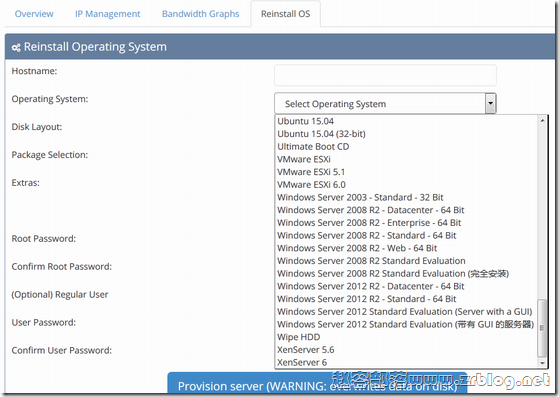The image size is (559, 397).
Task: Select the Wipe HDD option
Action: coord(406,337)
